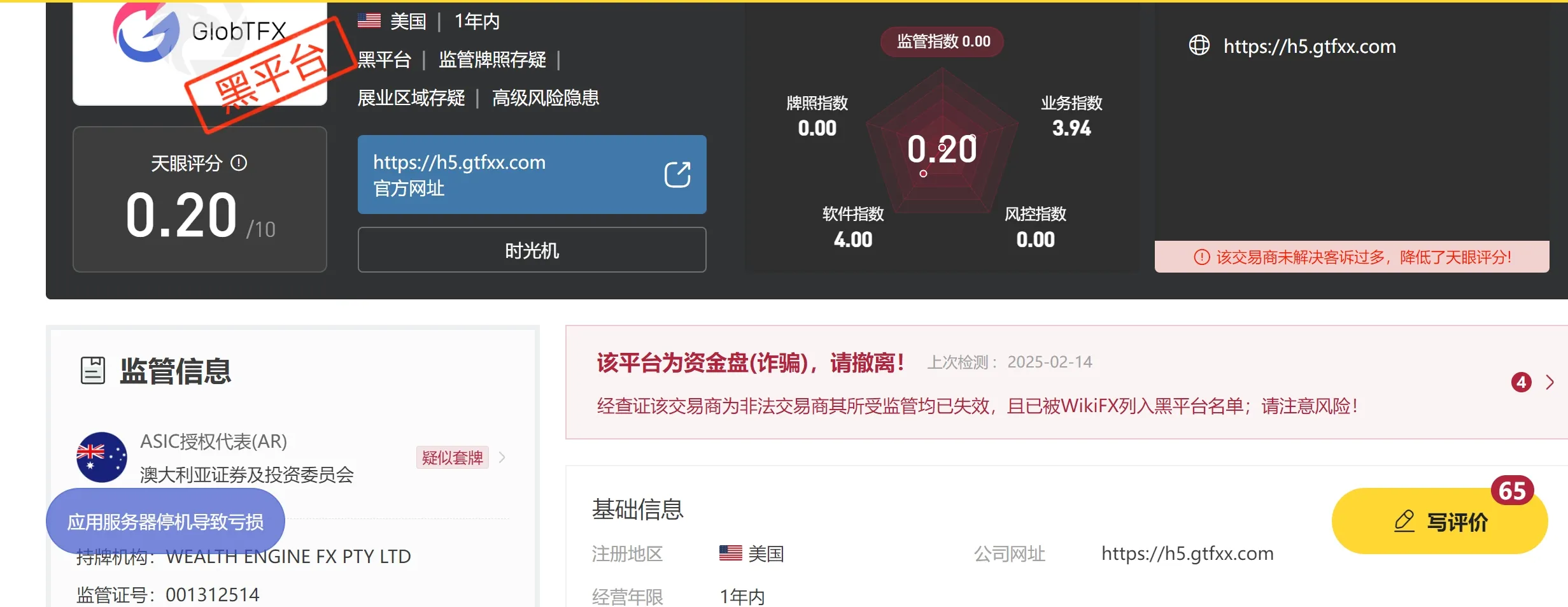1568x607 pixels.
Task: Click the 应用服务器停机导致亏损 pill
Action: click(x=166, y=522)
